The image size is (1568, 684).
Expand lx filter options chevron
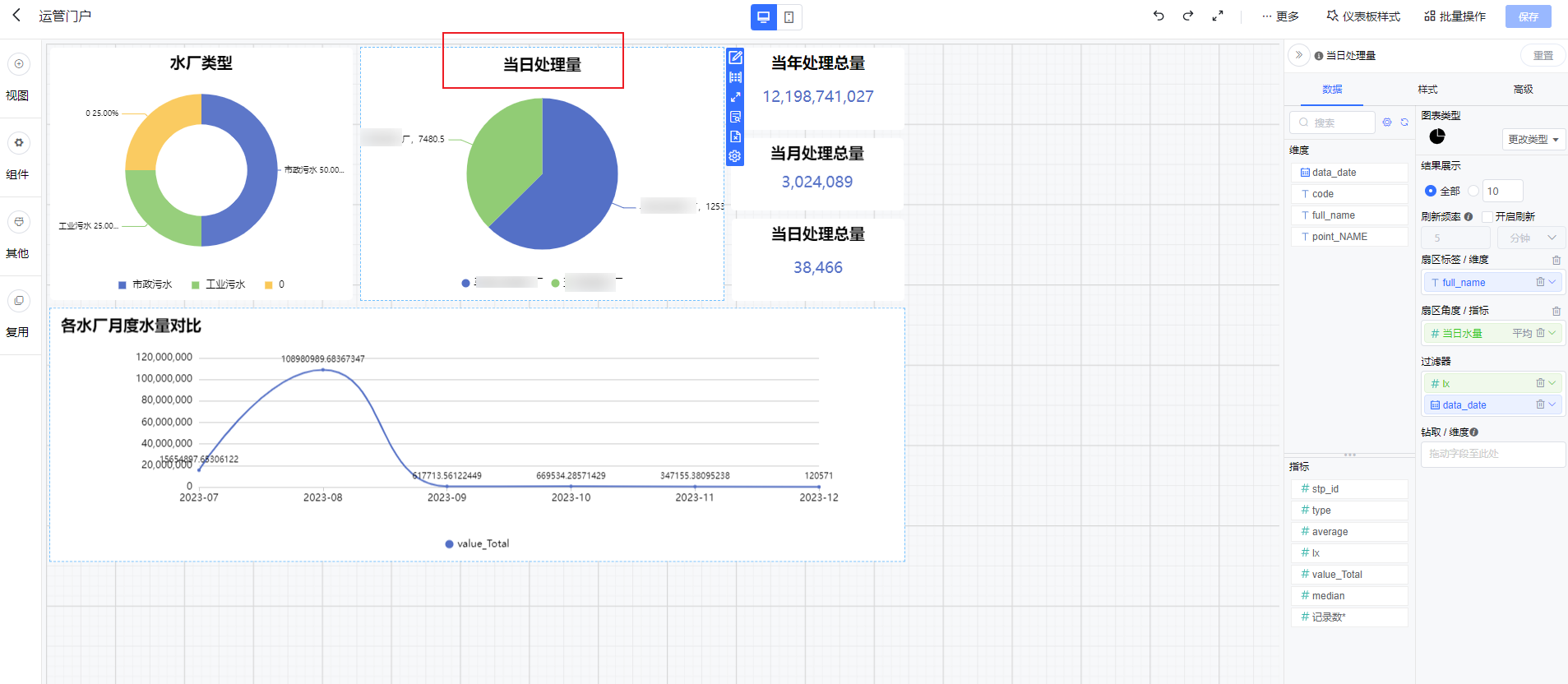coord(1552,383)
